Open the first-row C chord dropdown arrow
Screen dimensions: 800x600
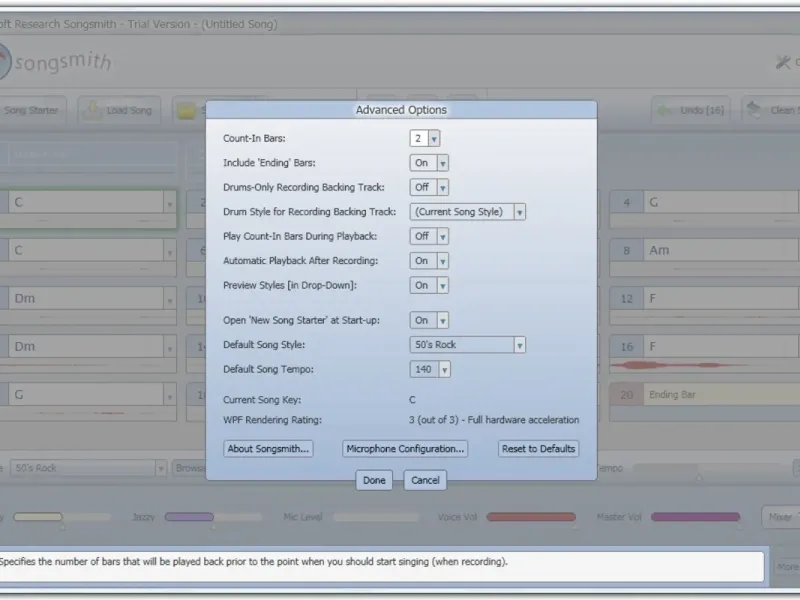(170, 203)
